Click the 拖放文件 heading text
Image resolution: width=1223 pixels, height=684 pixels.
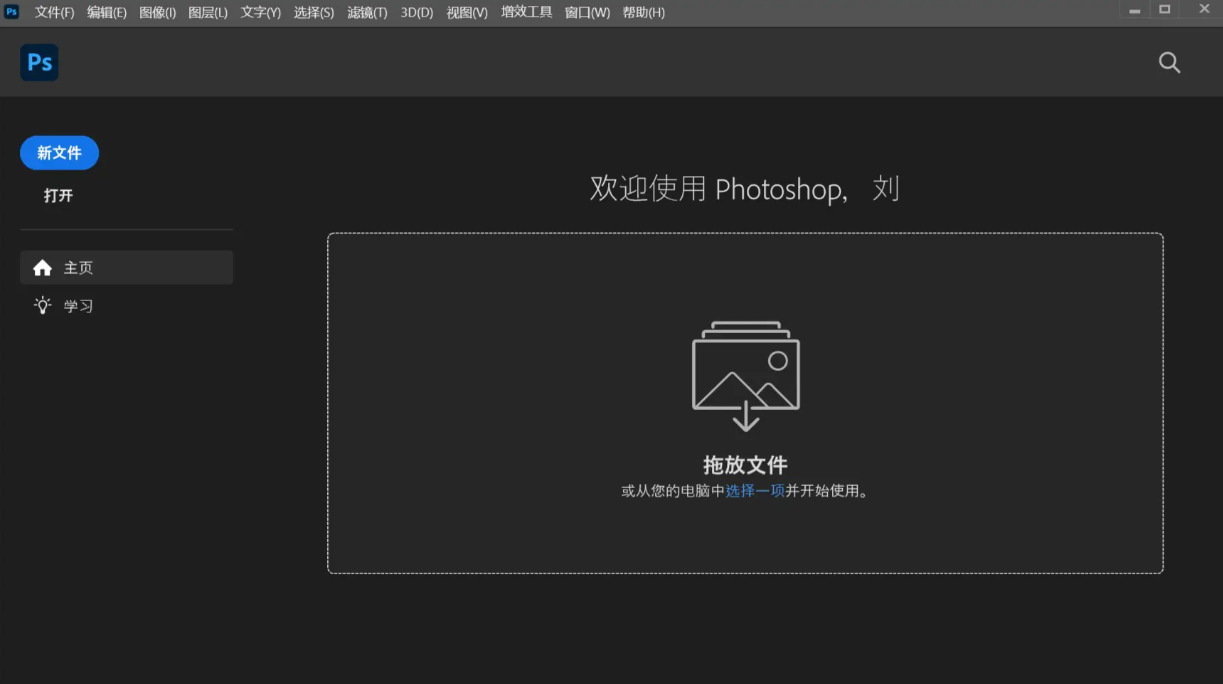click(746, 465)
